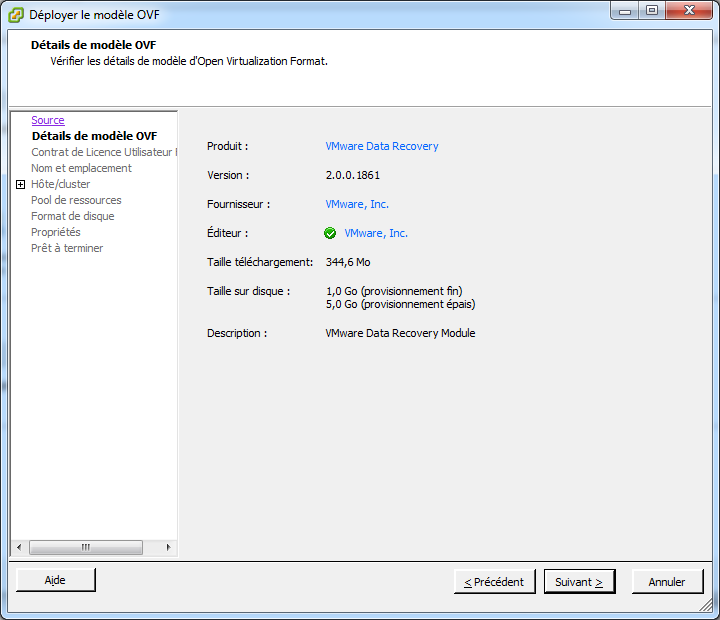Click version value 2.0.0.1861

tap(353, 175)
